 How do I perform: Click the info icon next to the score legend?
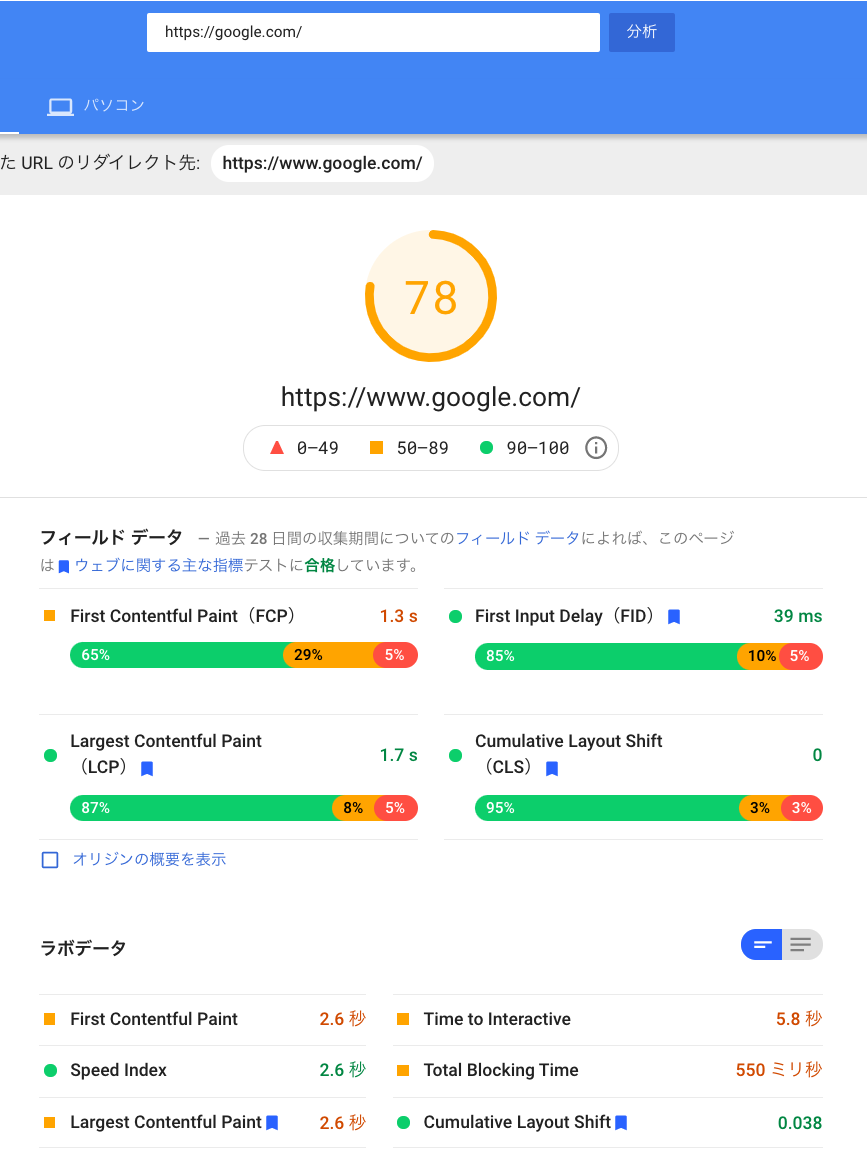[595, 448]
